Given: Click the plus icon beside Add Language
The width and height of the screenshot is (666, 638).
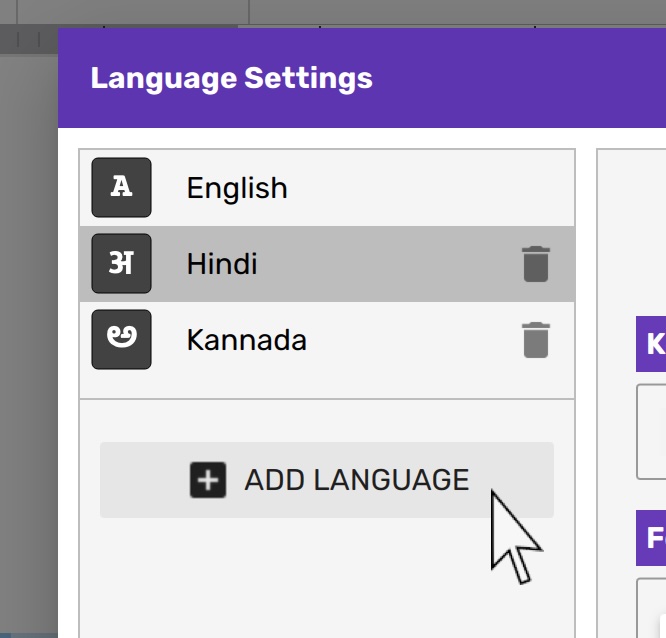Looking at the screenshot, I should pyautogui.click(x=208, y=480).
